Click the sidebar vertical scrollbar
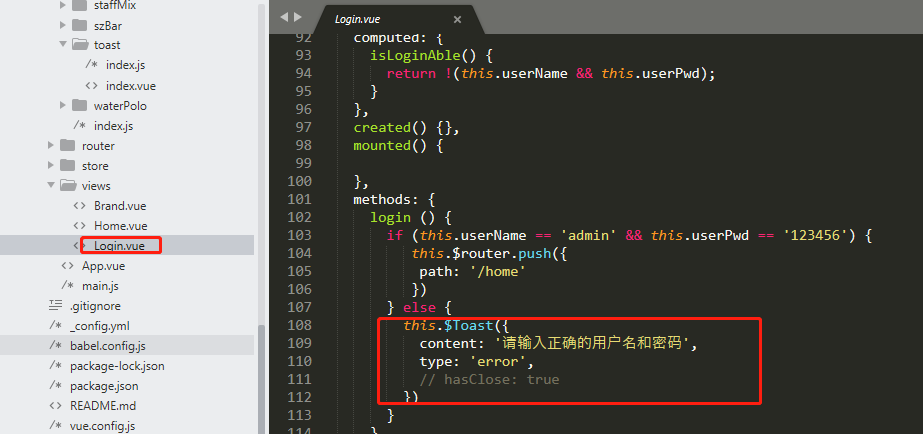The image size is (923, 434). (x=261, y=377)
